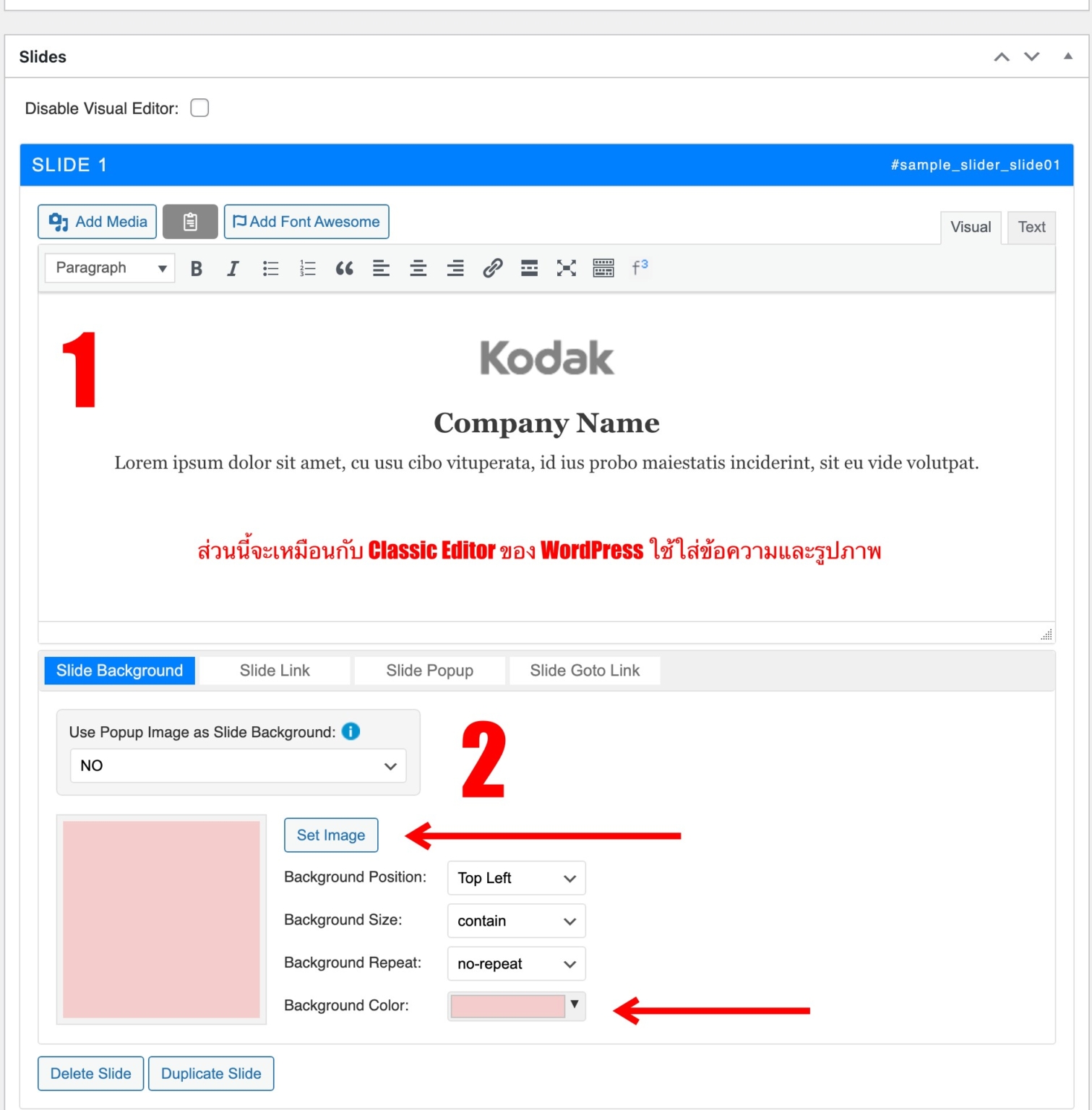Click the #sample_slider_slide01 ID text
Image resolution: width=1092 pixels, height=1110 pixels.
coord(976,165)
